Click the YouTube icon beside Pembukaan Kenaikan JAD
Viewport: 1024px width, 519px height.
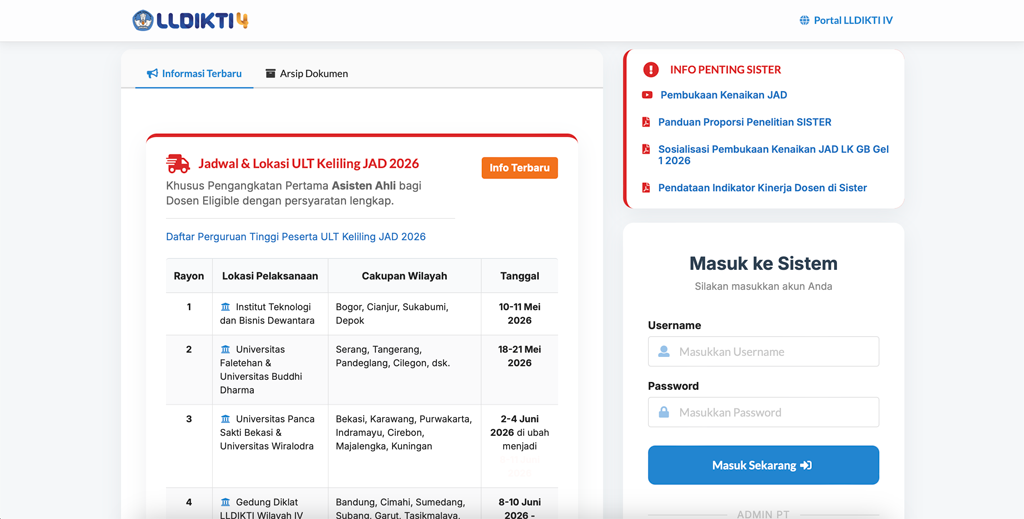(647, 95)
